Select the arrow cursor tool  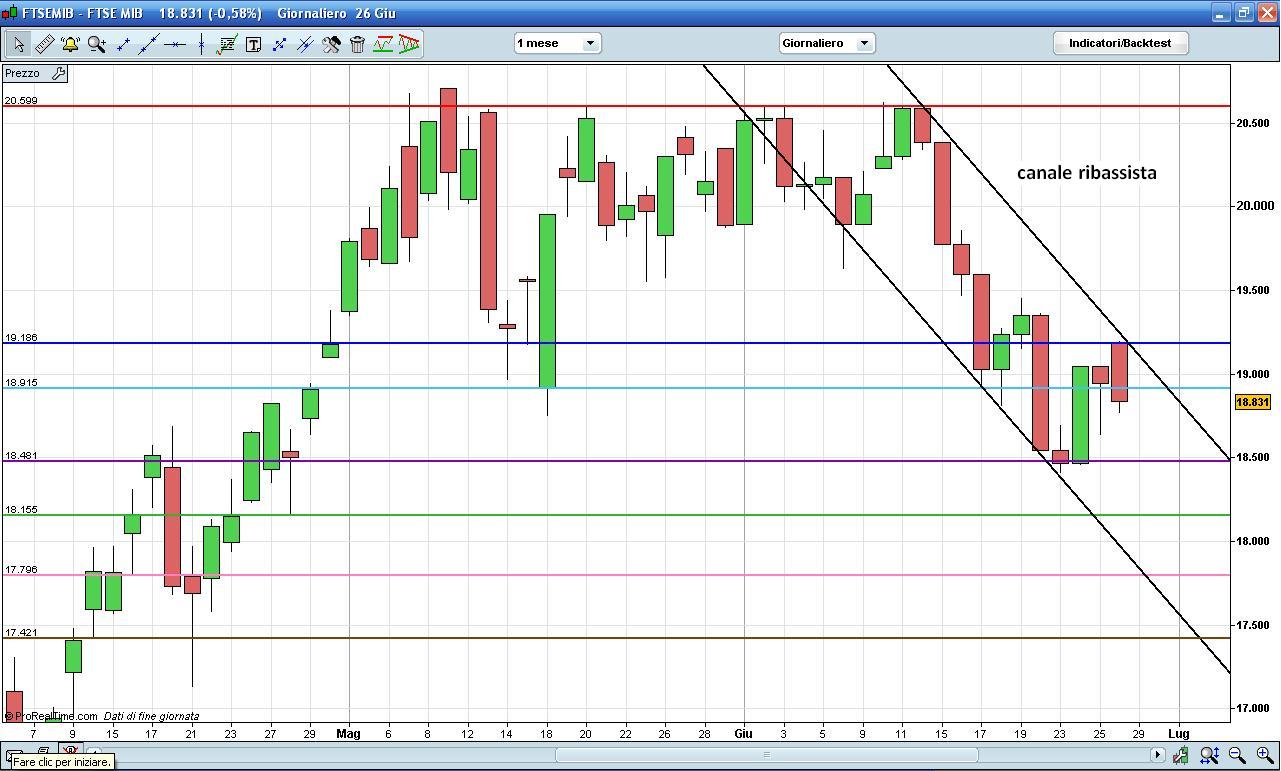point(18,44)
